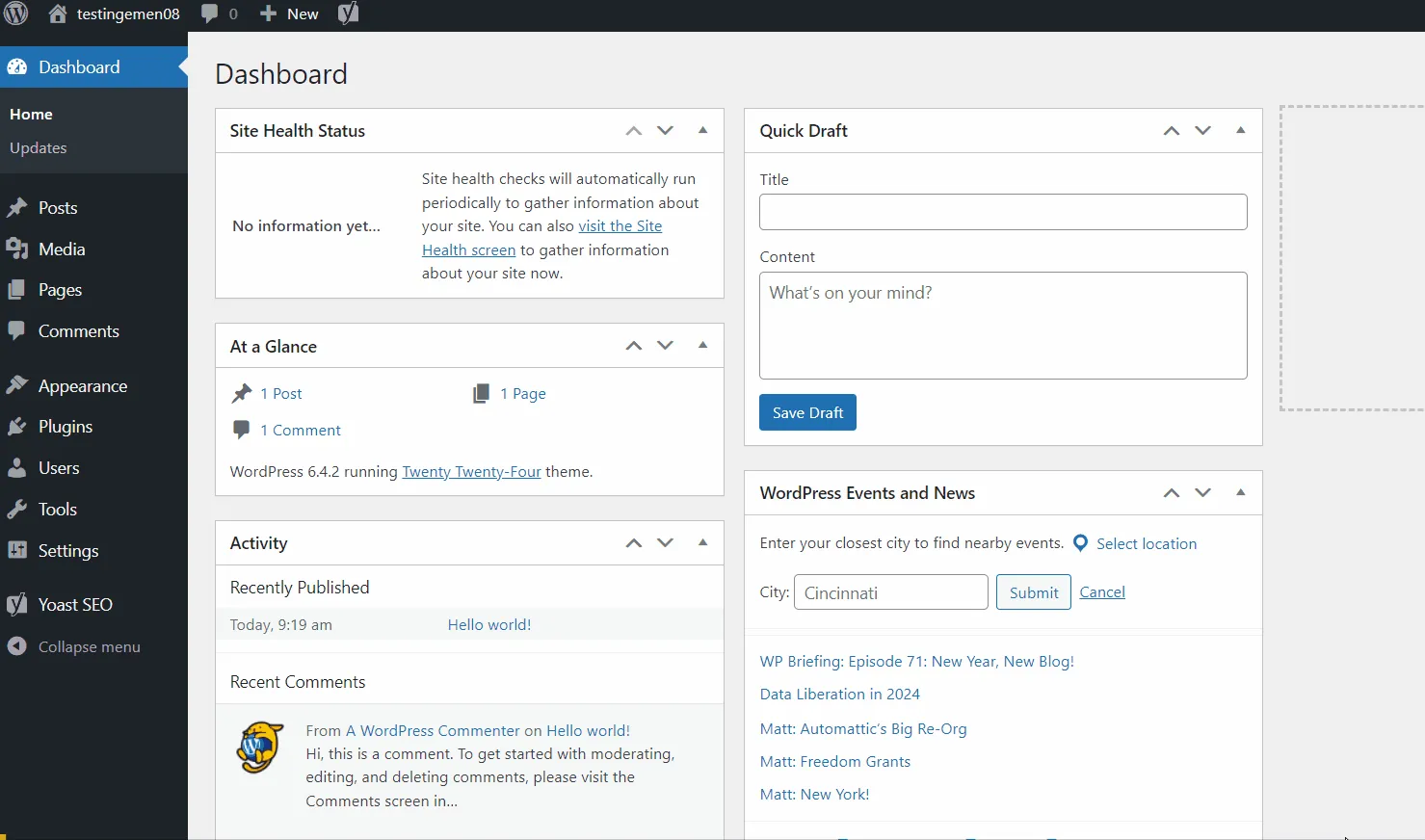Collapse the Activity panel
This screenshot has width=1425, height=840.
point(702,542)
